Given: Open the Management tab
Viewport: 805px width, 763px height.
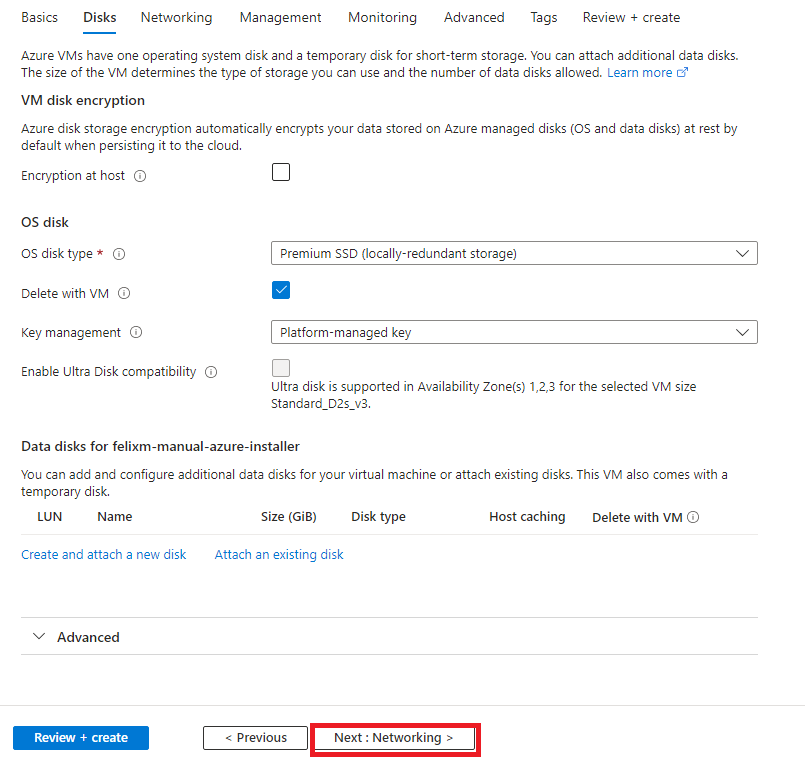Looking at the screenshot, I should click(x=280, y=17).
